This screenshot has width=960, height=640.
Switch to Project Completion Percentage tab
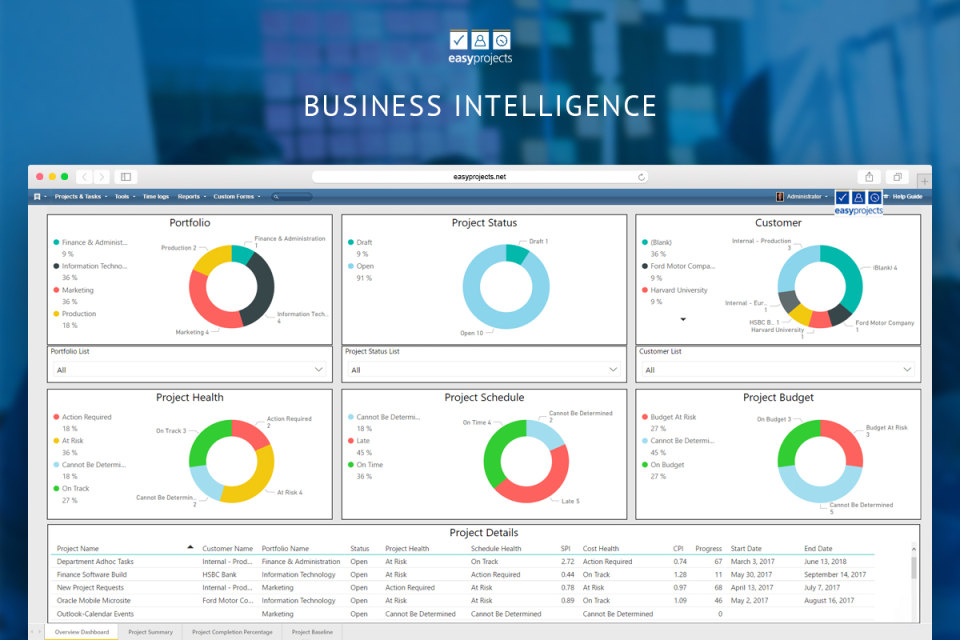[x=232, y=632]
